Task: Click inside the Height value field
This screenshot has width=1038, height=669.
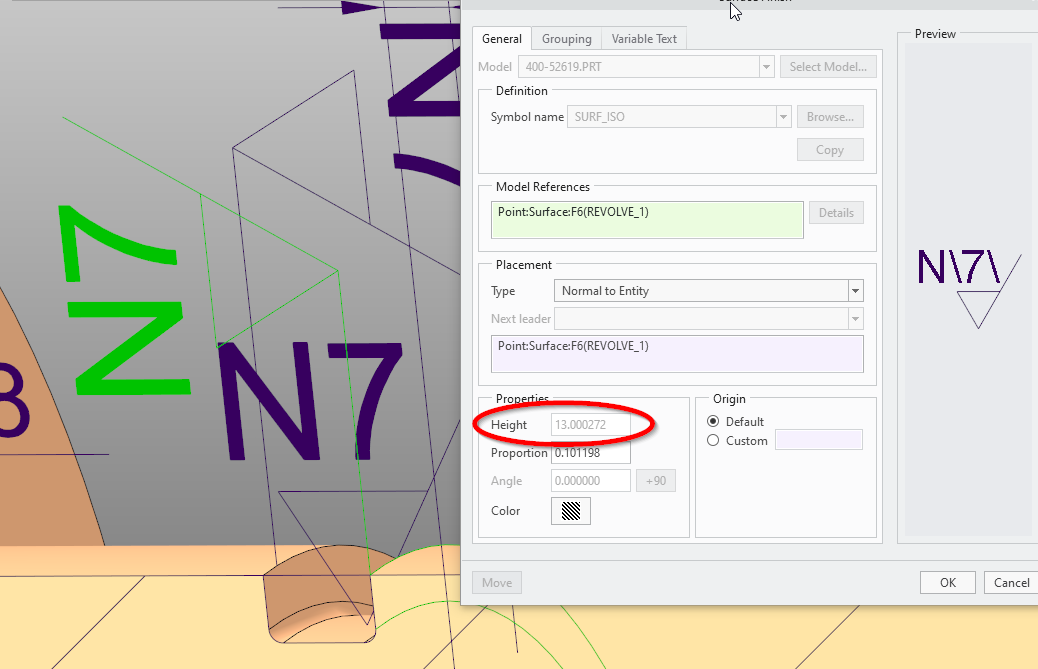Action: coord(590,424)
